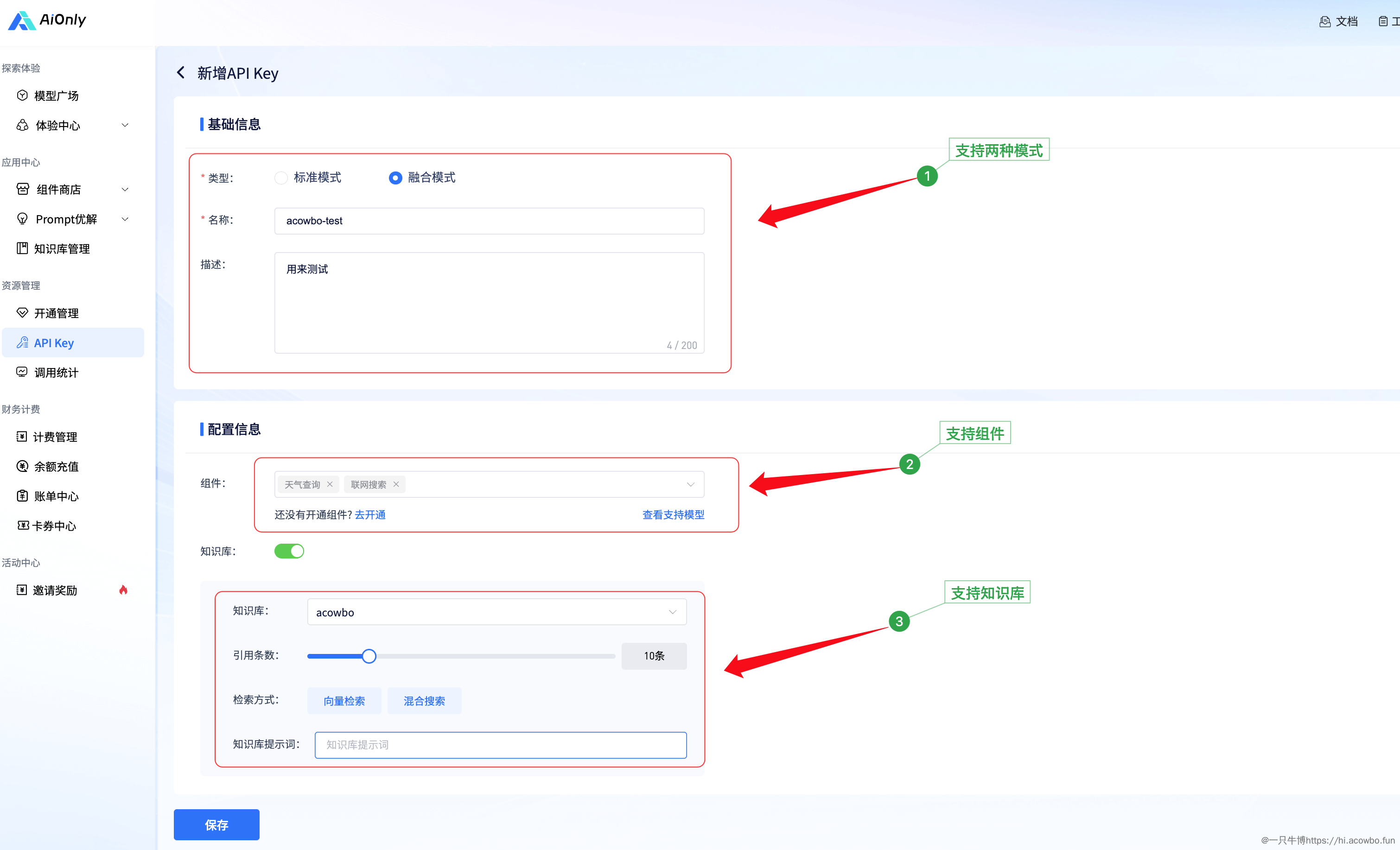Select the 融合模式 radio option
The image size is (1400, 850).
pos(395,178)
